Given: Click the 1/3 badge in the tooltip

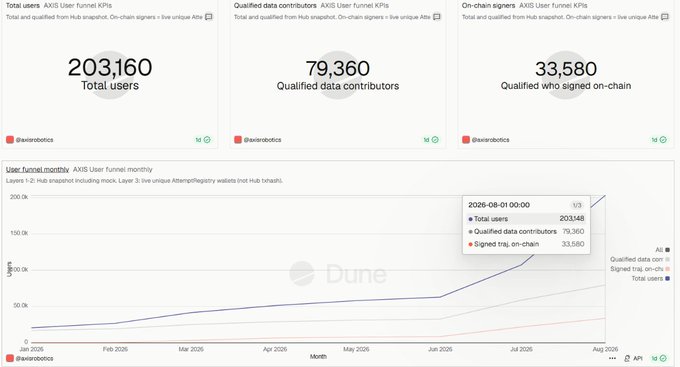Looking at the screenshot, I should click(577, 205).
